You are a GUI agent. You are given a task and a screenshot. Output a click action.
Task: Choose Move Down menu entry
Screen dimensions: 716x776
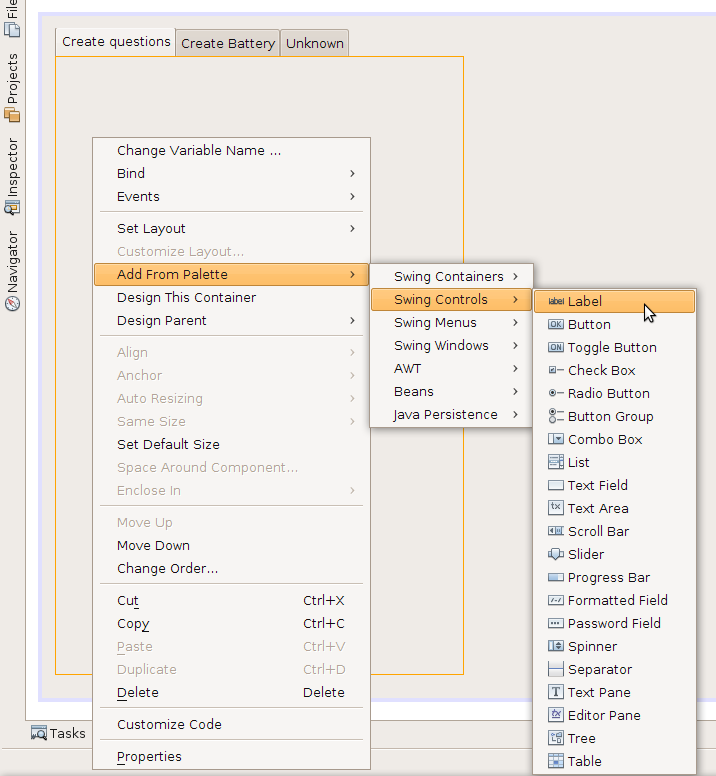(x=231, y=545)
